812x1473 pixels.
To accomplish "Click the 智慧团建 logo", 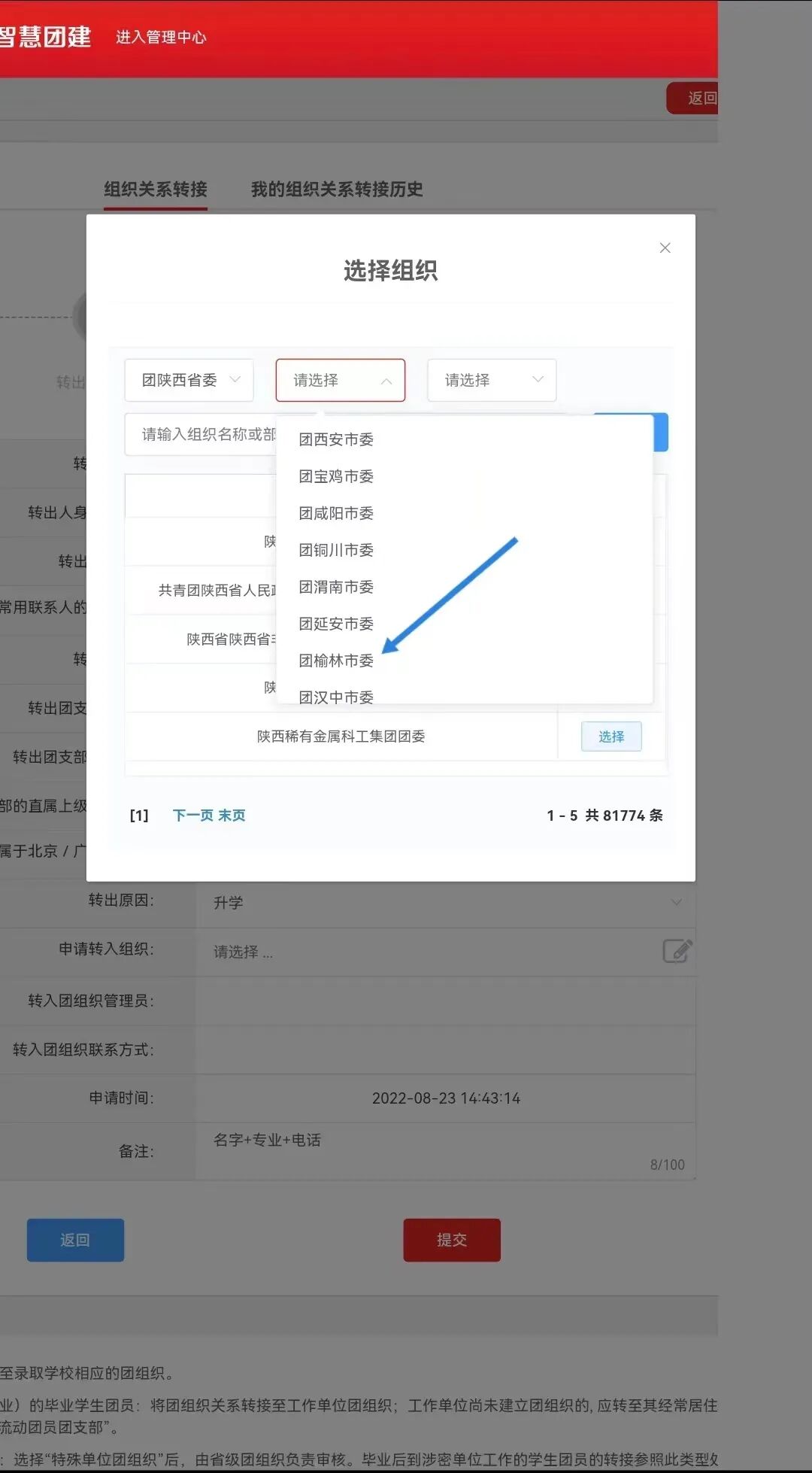I will [x=45, y=37].
